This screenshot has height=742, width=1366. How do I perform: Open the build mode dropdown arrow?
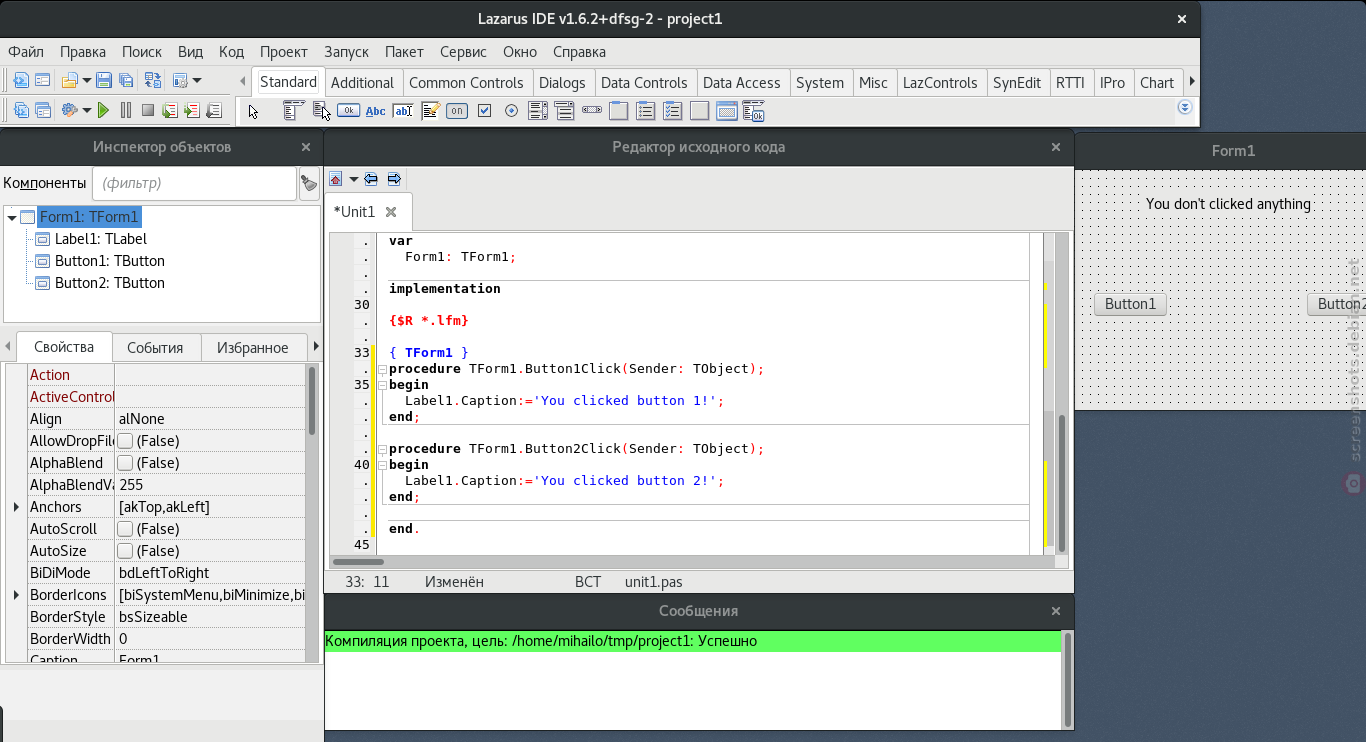pyautogui.click(x=87, y=110)
